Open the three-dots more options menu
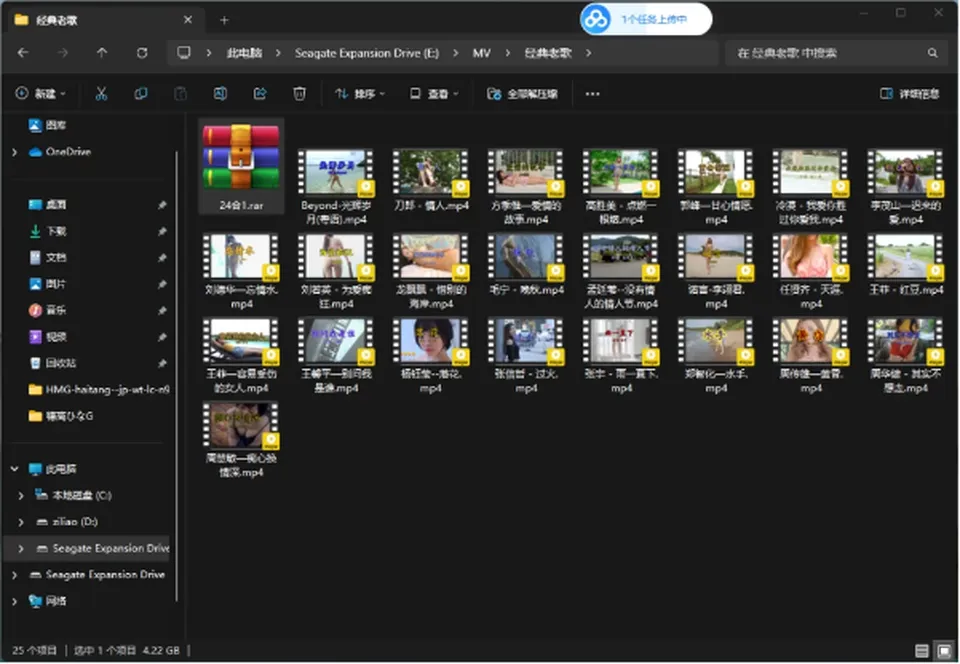This screenshot has height=664, width=960. (x=593, y=94)
